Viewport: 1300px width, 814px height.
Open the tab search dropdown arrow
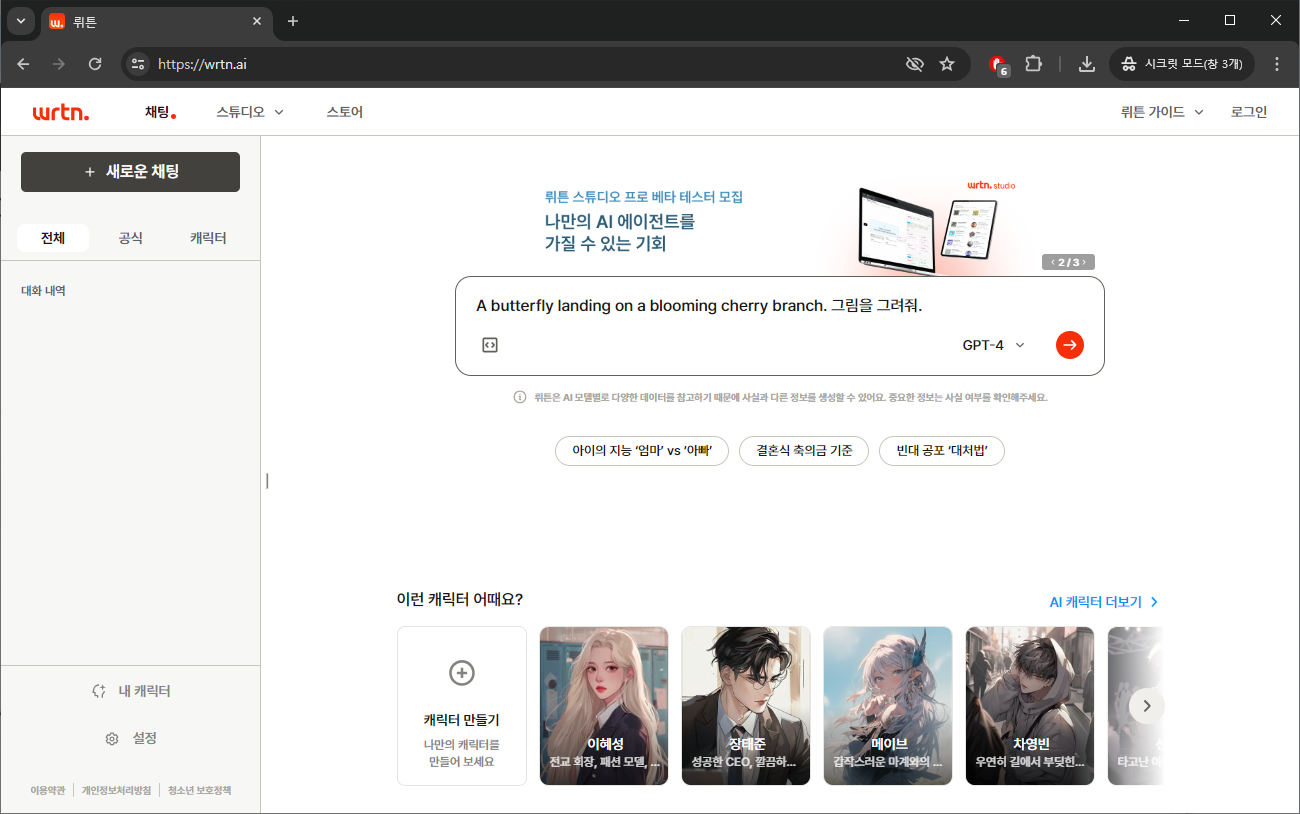coord(21,21)
